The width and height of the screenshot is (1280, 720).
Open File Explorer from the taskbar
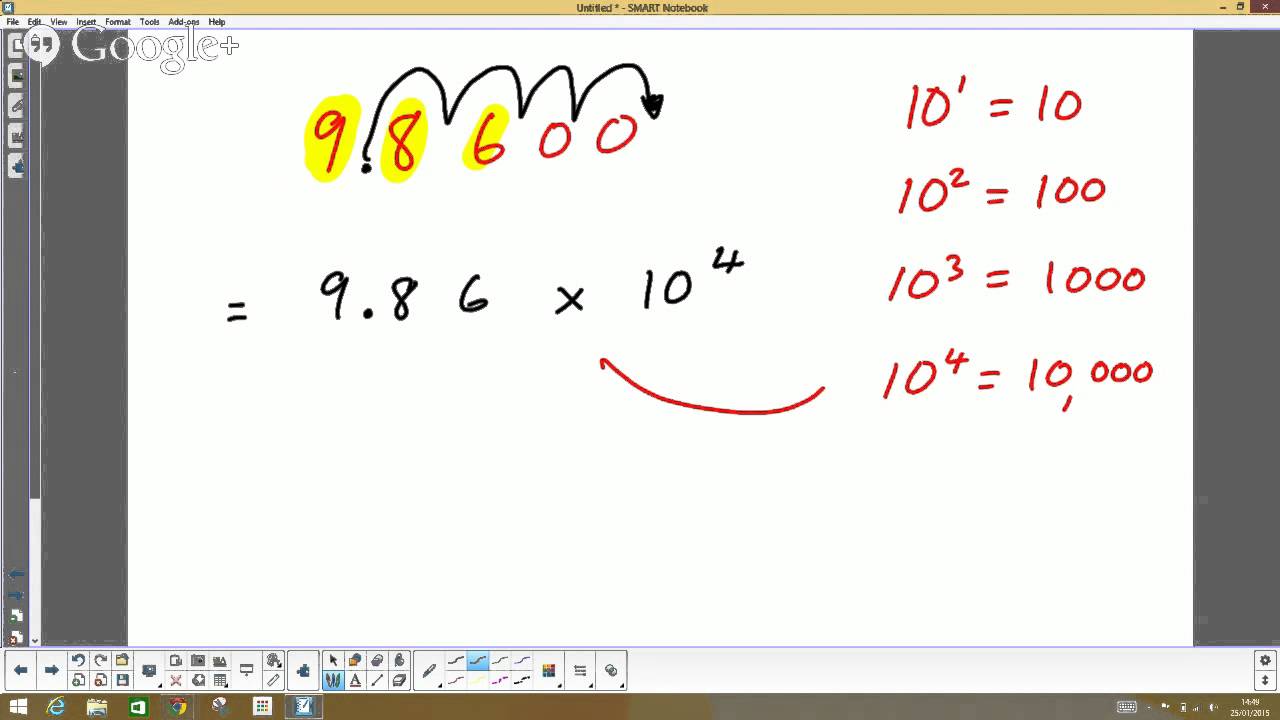(x=97, y=706)
